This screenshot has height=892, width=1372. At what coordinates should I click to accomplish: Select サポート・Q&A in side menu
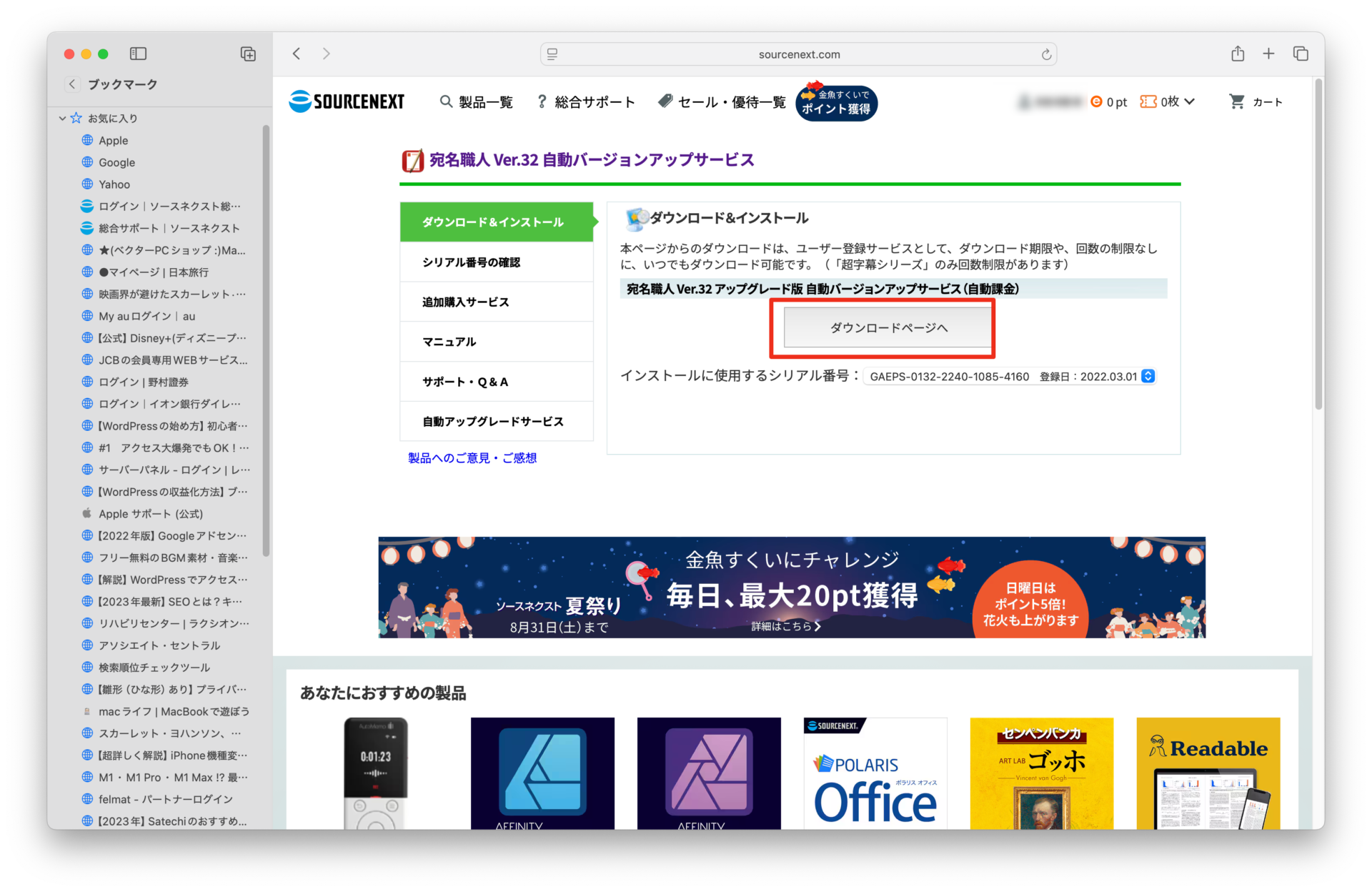pyautogui.click(x=496, y=382)
